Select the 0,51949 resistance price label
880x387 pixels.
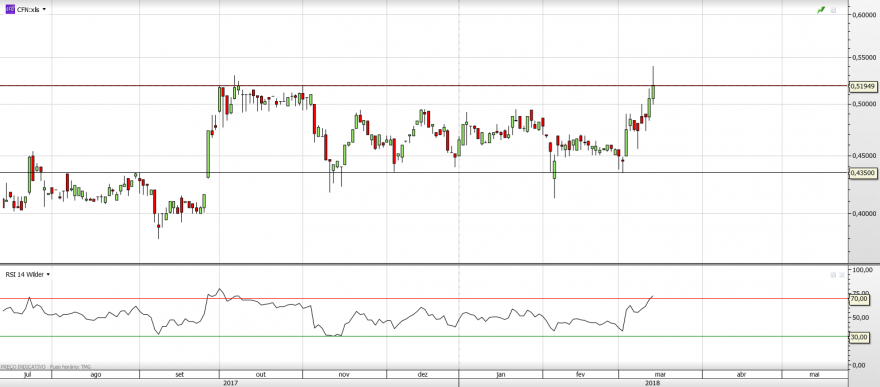tap(863, 86)
